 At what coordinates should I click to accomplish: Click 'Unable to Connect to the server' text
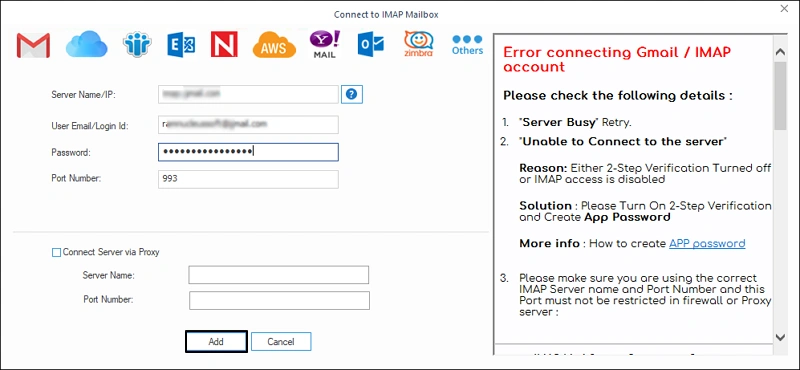tap(623, 141)
